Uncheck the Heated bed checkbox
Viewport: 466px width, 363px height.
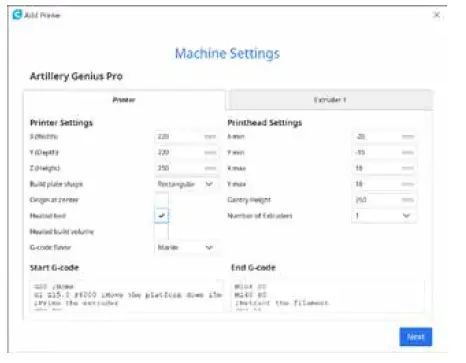161,216
